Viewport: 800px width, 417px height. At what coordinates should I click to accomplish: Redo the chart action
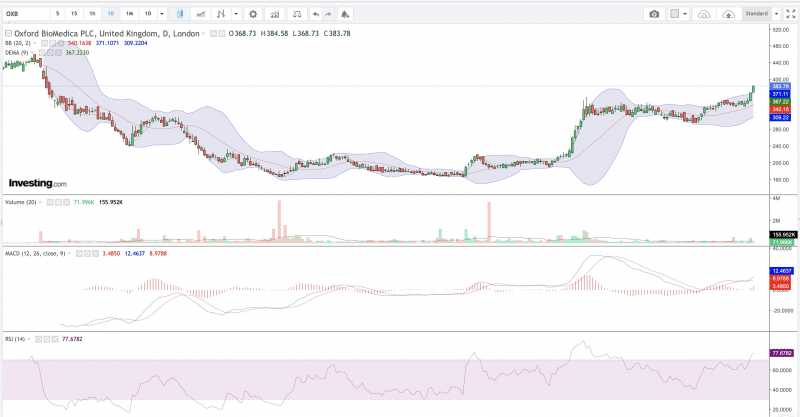pos(330,14)
